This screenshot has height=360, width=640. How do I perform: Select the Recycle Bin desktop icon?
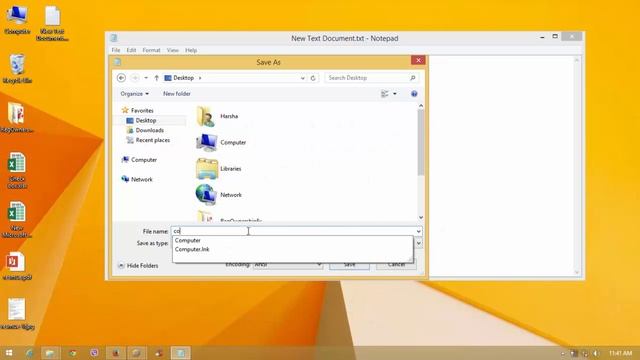pyautogui.click(x=17, y=69)
